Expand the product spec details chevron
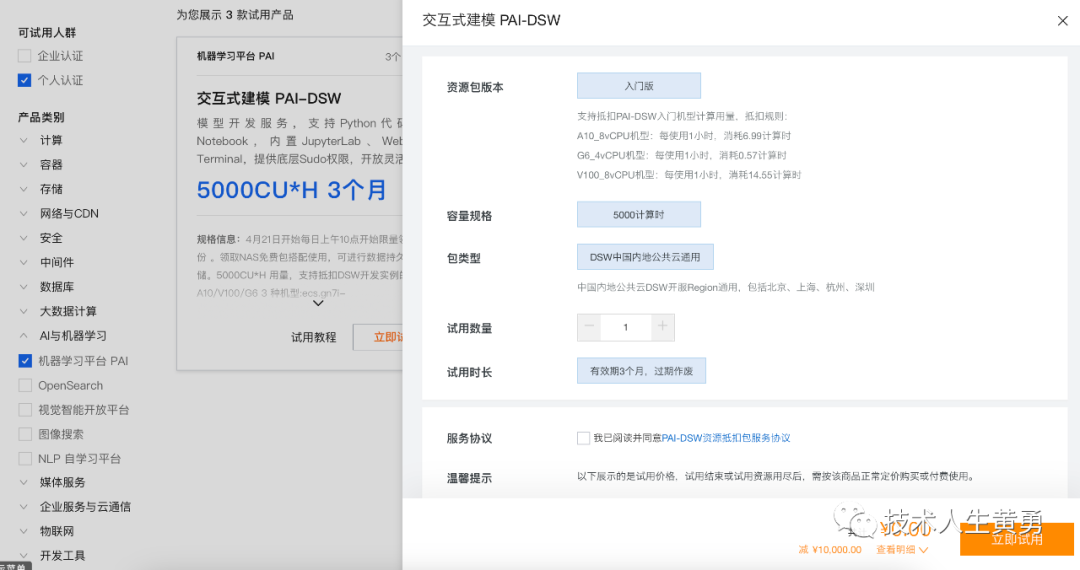Viewport: 1080px width, 570px height. click(x=318, y=303)
